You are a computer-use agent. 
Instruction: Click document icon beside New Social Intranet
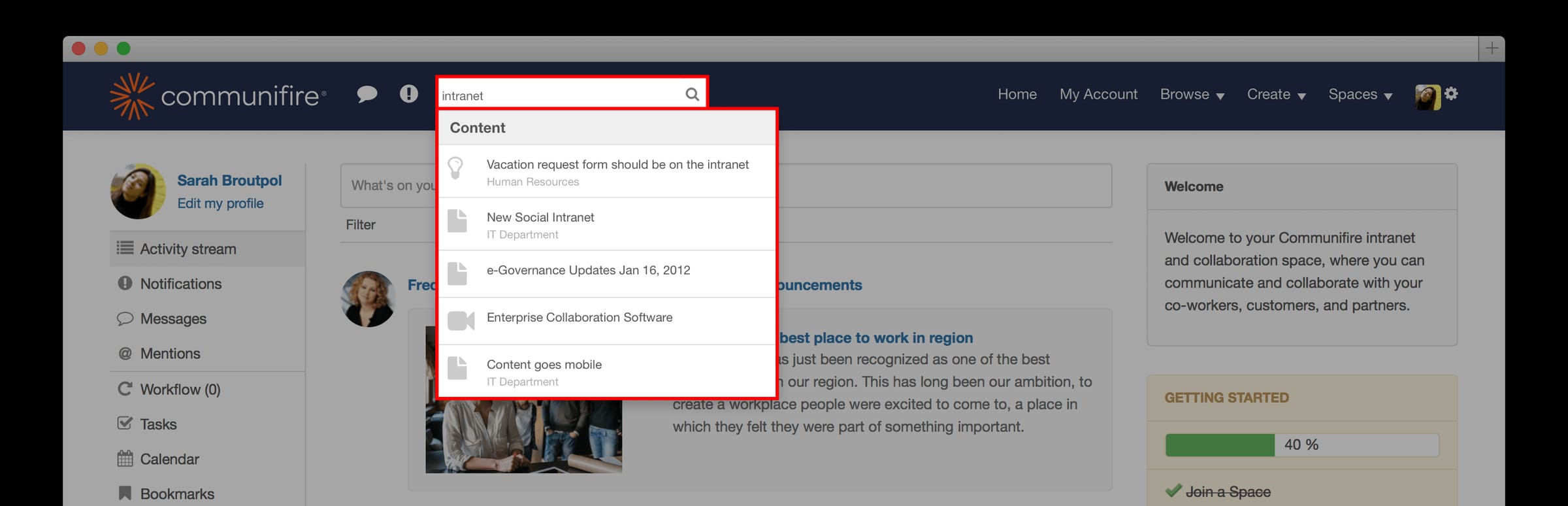457,221
